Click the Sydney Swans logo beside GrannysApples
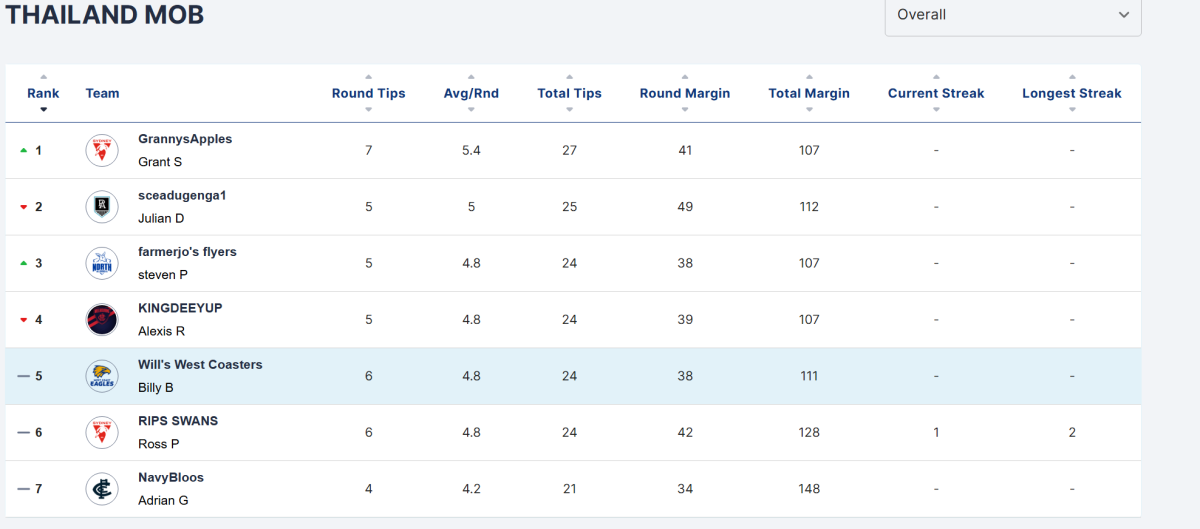The width and height of the screenshot is (1200, 529). click(x=102, y=150)
